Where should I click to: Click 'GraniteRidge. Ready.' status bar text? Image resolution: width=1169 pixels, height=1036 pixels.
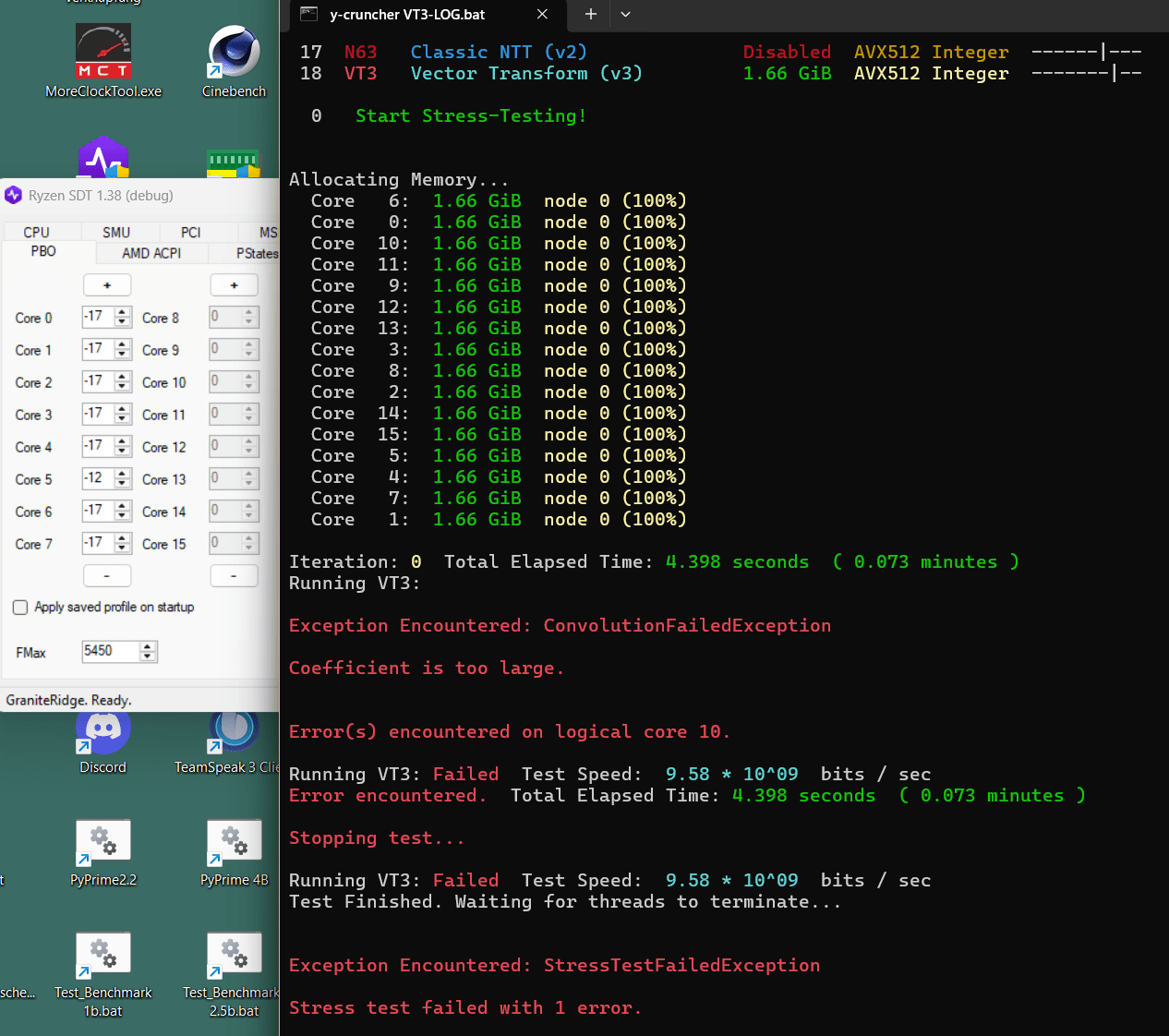[x=69, y=700]
